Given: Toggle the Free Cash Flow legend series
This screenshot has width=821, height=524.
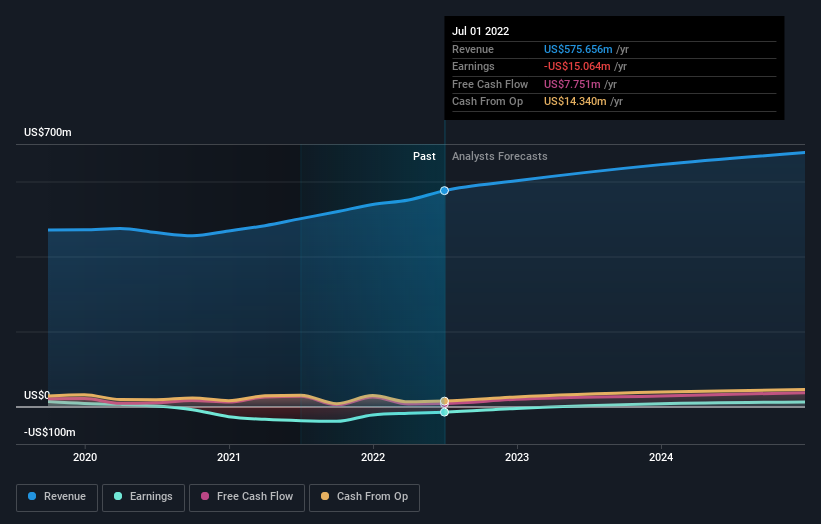Looking at the screenshot, I should point(247,497).
